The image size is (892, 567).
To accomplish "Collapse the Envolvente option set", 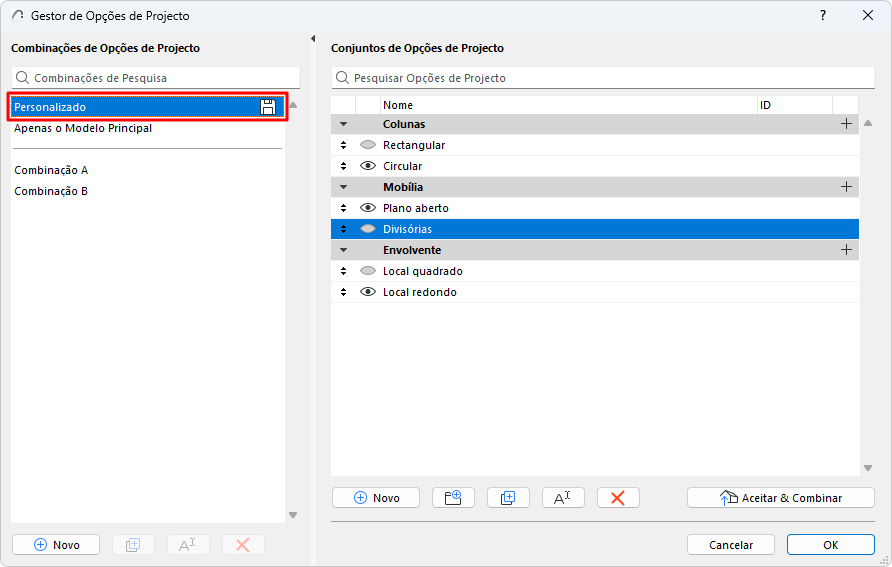I will click(x=343, y=250).
